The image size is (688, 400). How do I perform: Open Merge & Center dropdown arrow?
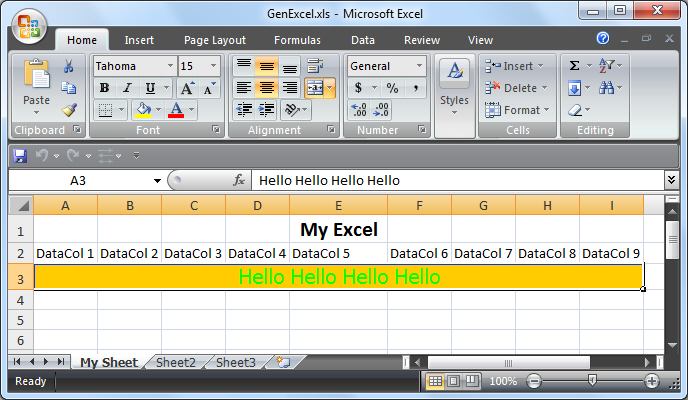[x=330, y=88]
